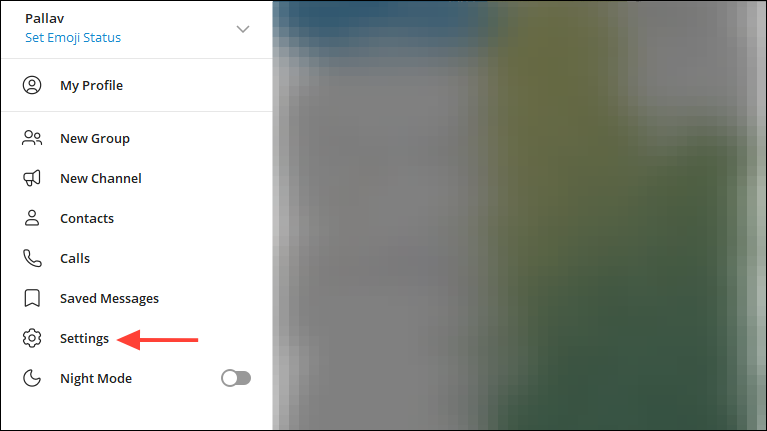Open the Settings menu label

(84, 339)
